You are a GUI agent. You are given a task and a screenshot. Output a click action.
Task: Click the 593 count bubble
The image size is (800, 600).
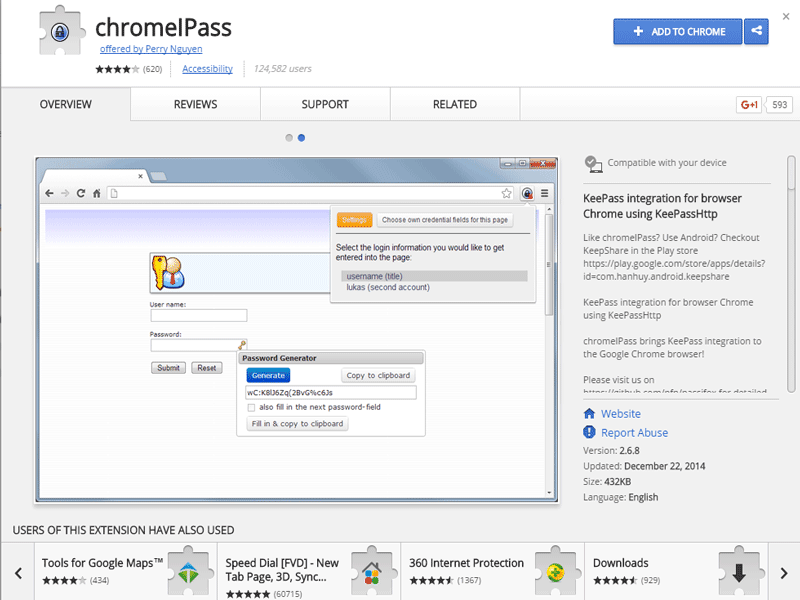[x=779, y=105]
